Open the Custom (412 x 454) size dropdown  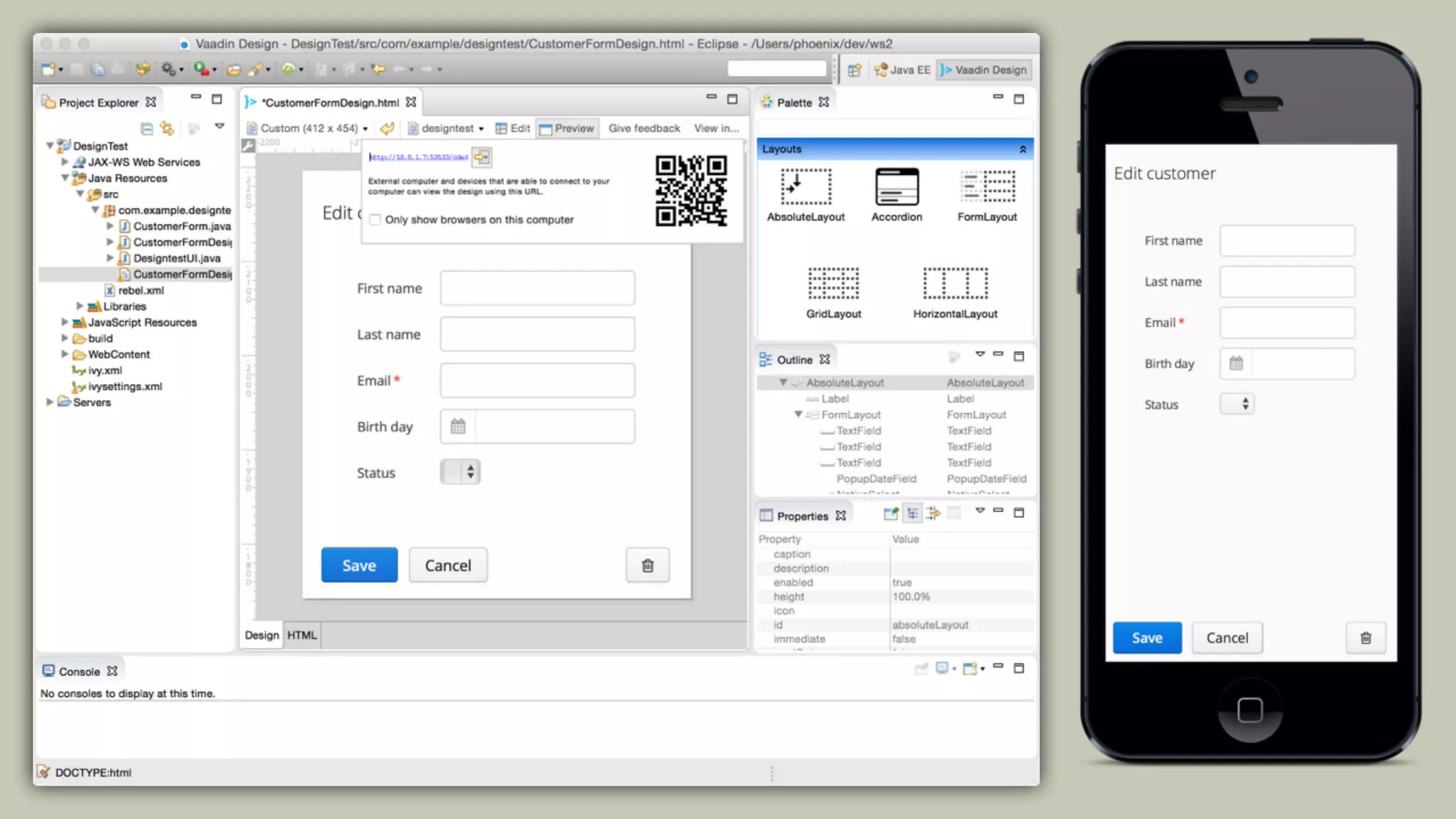tap(309, 128)
